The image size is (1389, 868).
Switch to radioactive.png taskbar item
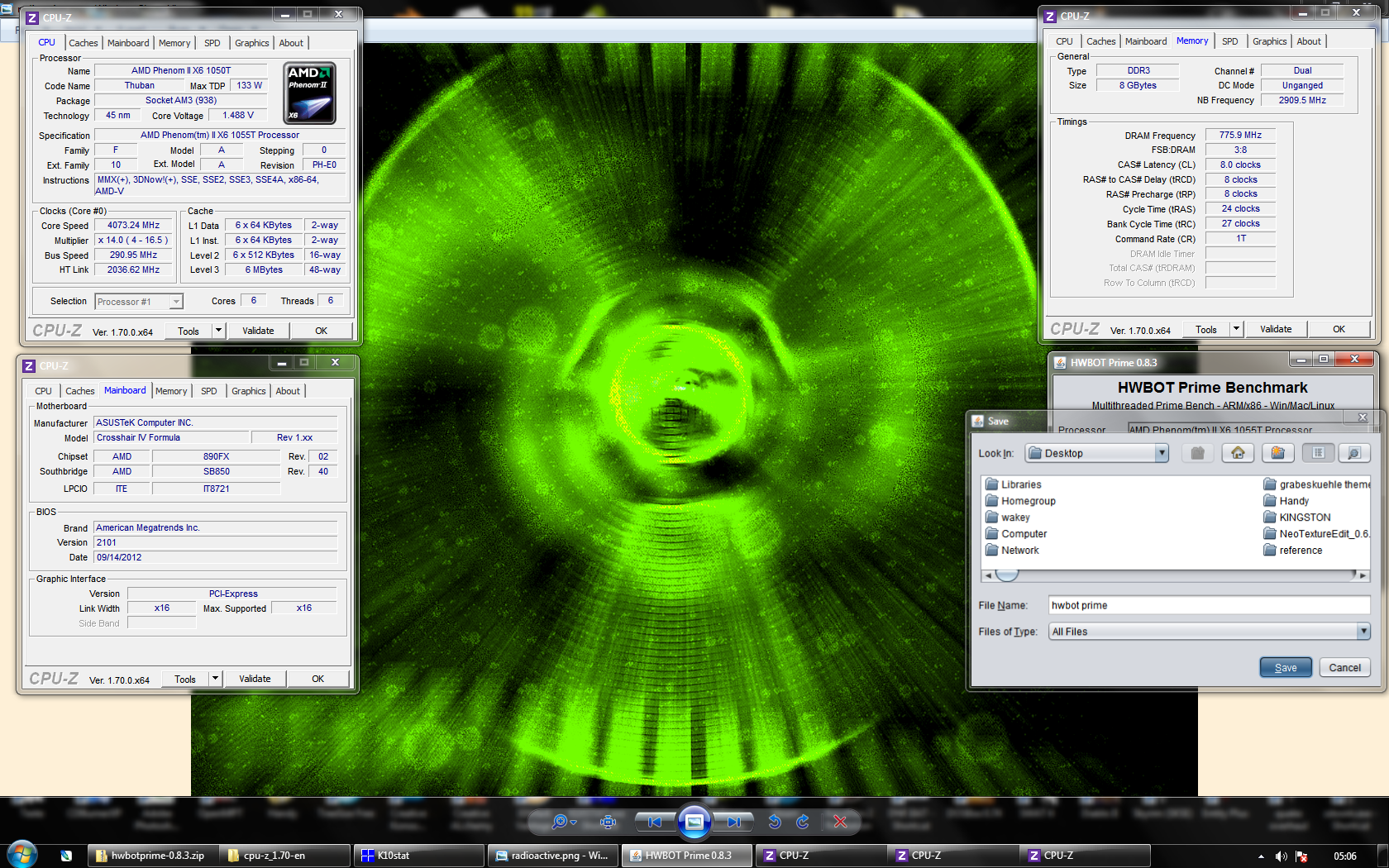tap(551, 856)
